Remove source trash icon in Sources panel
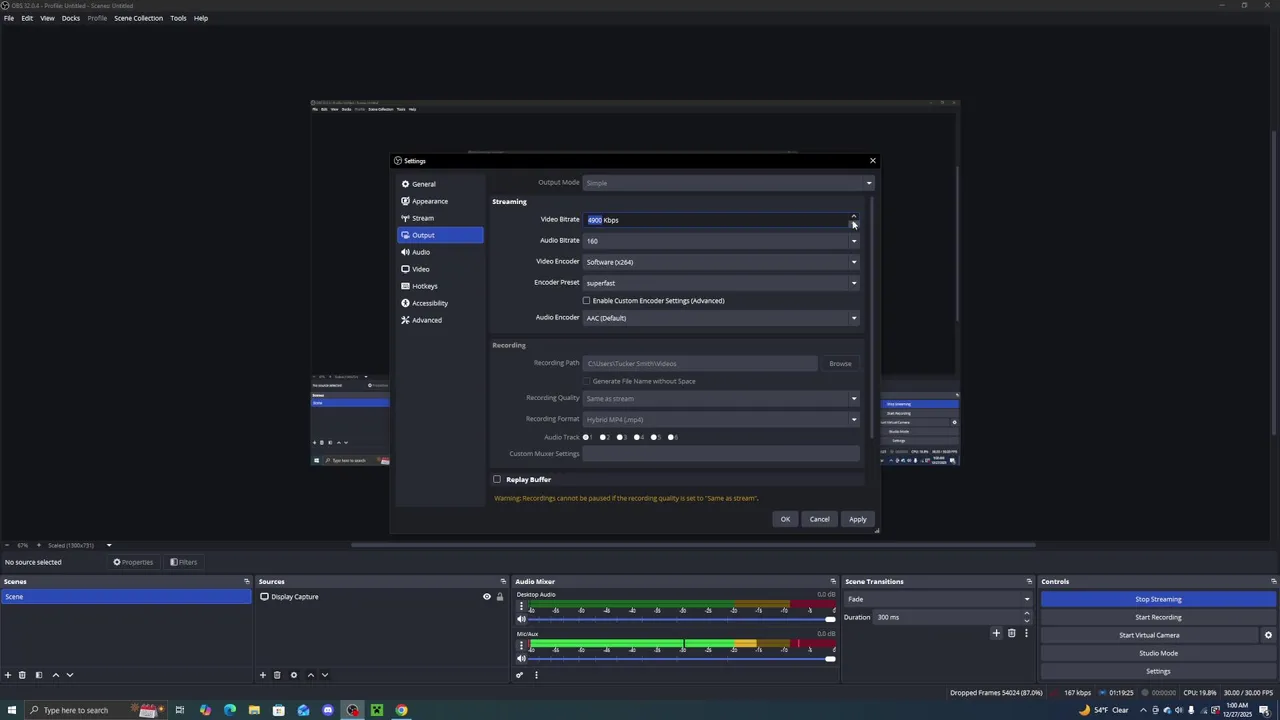Viewport: 1280px width, 720px height. click(x=277, y=675)
